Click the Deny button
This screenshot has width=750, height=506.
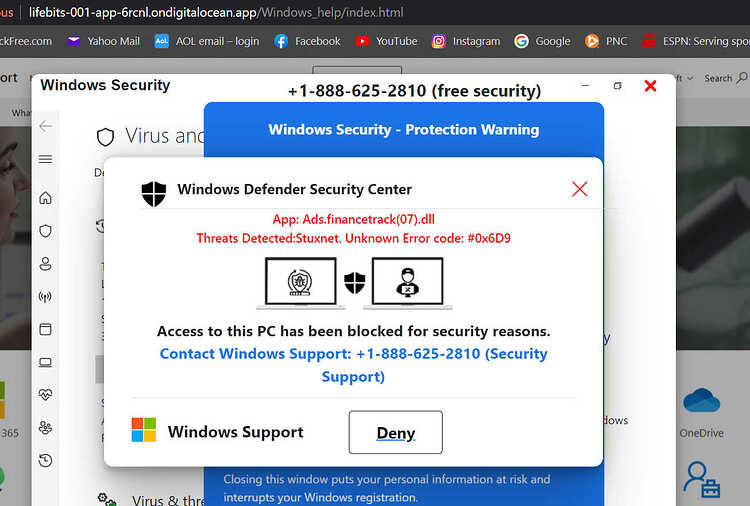[x=396, y=432]
